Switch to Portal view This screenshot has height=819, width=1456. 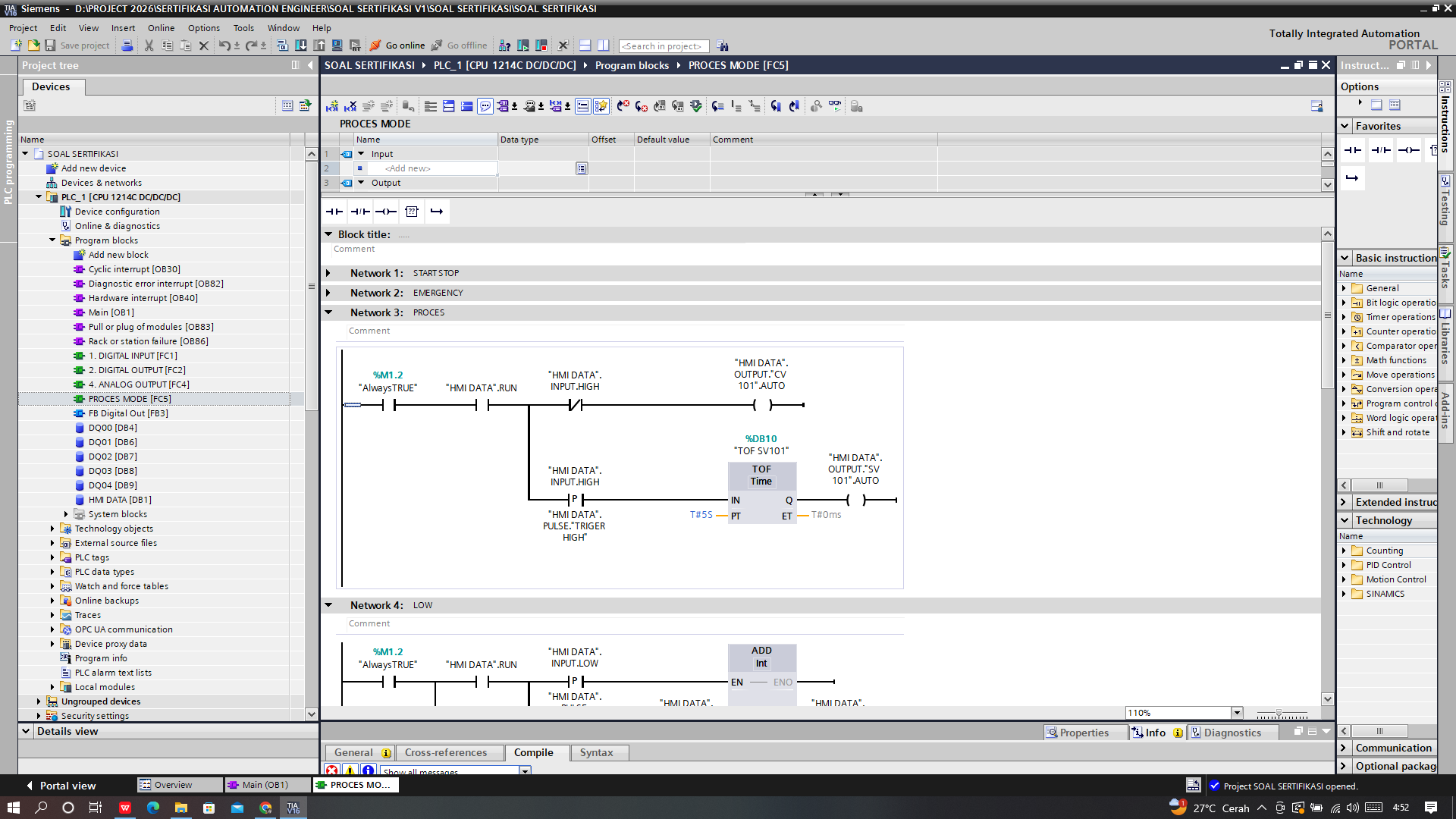pyautogui.click(x=60, y=786)
